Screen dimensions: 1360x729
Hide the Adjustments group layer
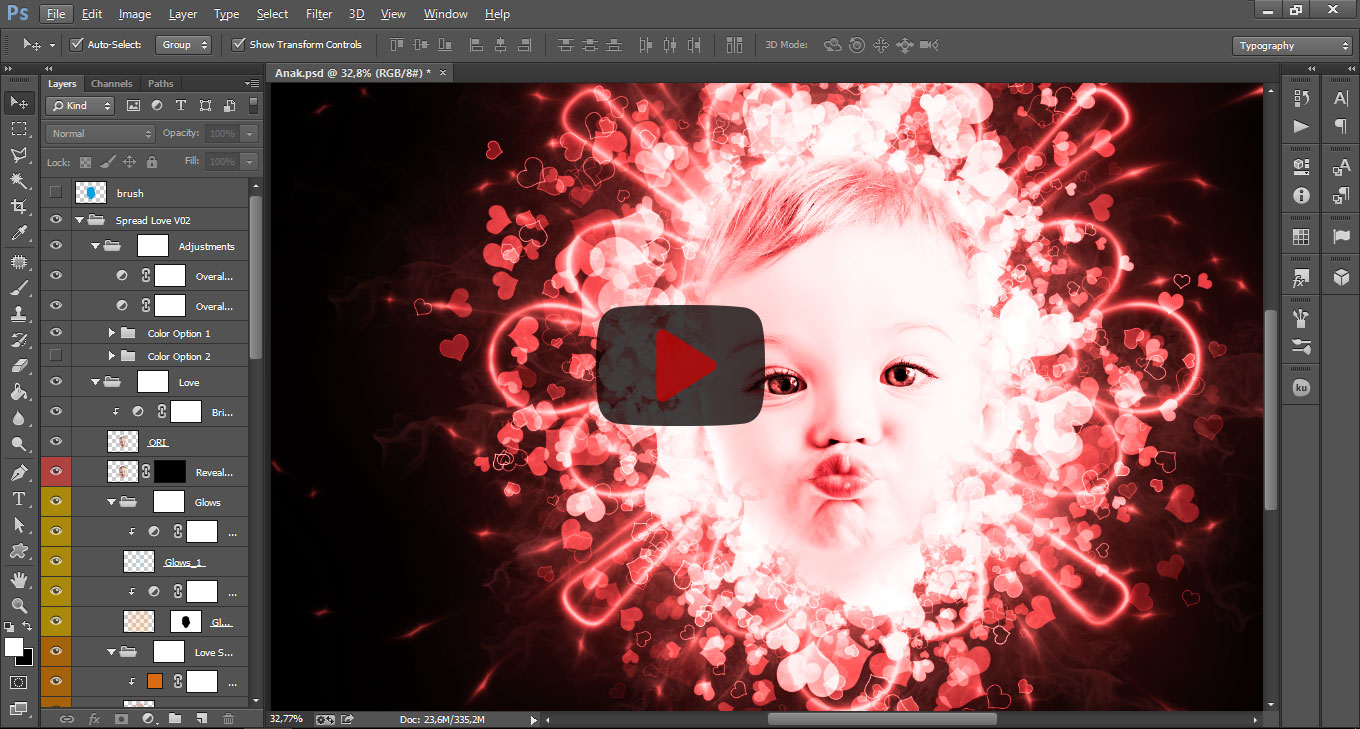coord(57,245)
